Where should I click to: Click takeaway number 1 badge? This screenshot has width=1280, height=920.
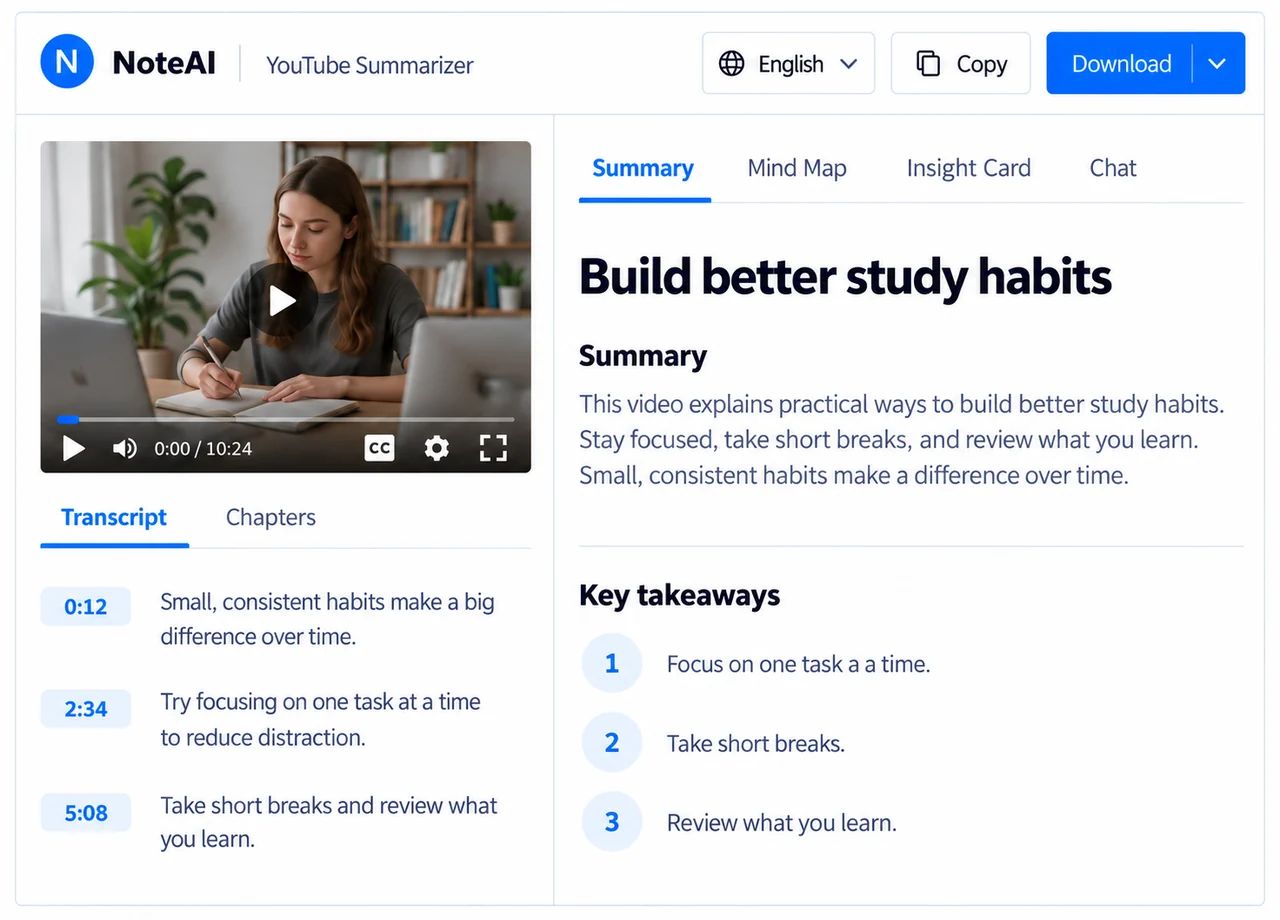(x=612, y=663)
